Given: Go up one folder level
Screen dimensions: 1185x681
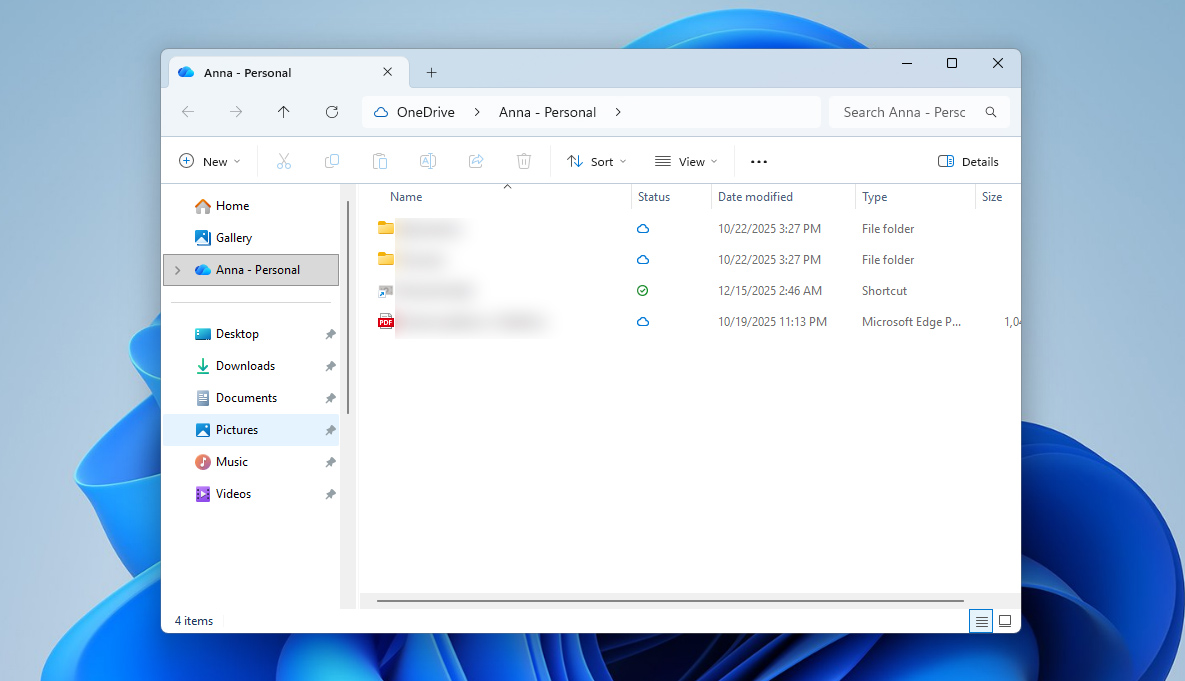Looking at the screenshot, I should (284, 112).
